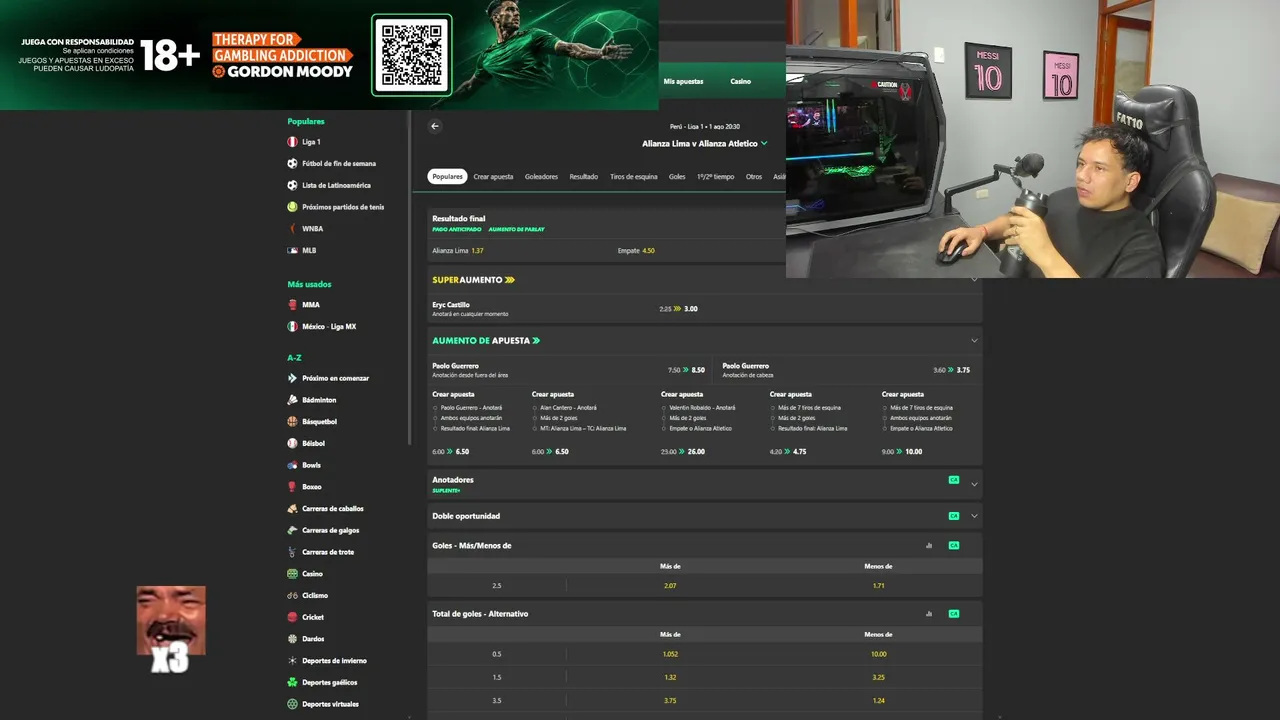Open the Otros tab
Screen dimensions: 1280x720
tap(754, 177)
